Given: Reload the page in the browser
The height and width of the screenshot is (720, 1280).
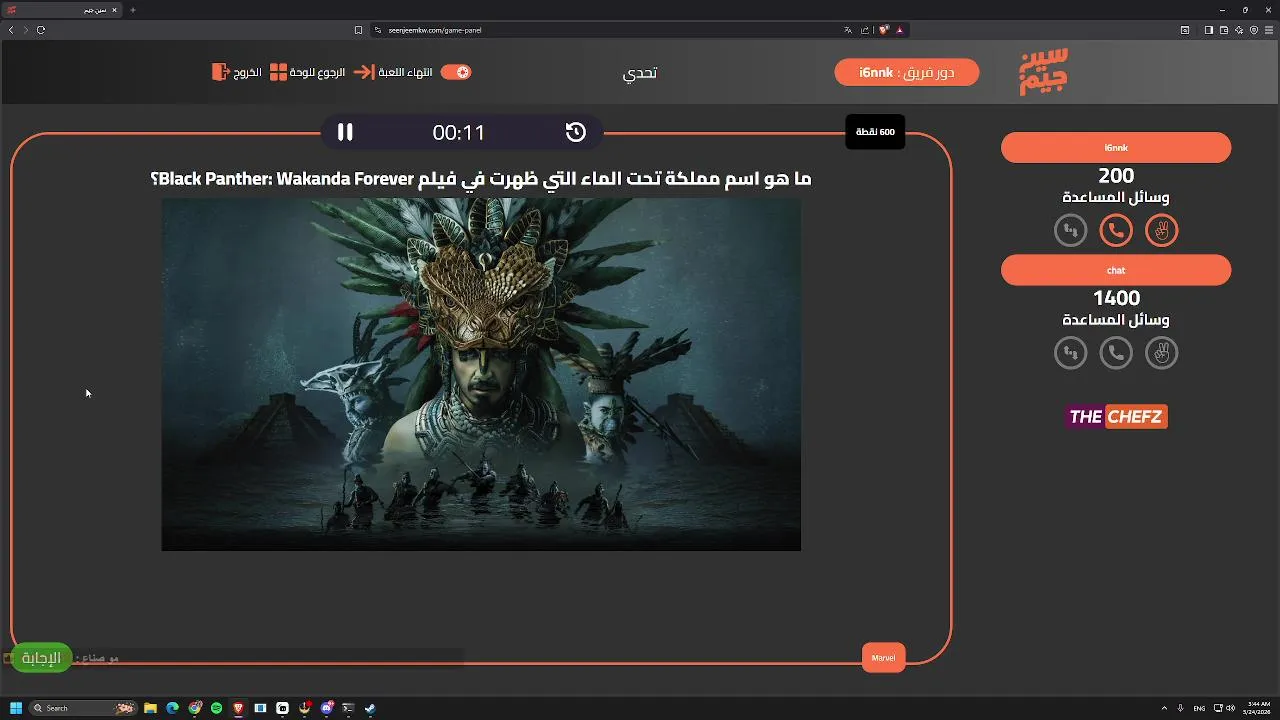Looking at the screenshot, I should pyautogui.click(x=41, y=30).
